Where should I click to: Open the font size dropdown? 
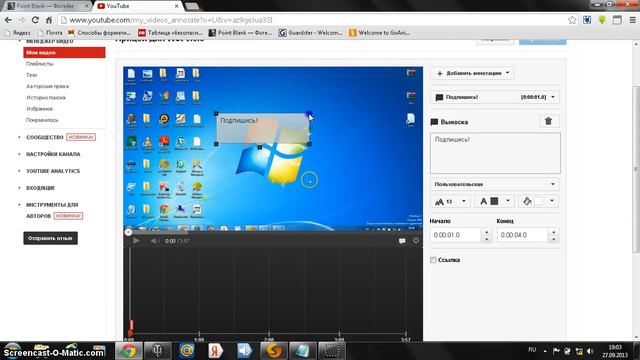pyautogui.click(x=451, y=201)
